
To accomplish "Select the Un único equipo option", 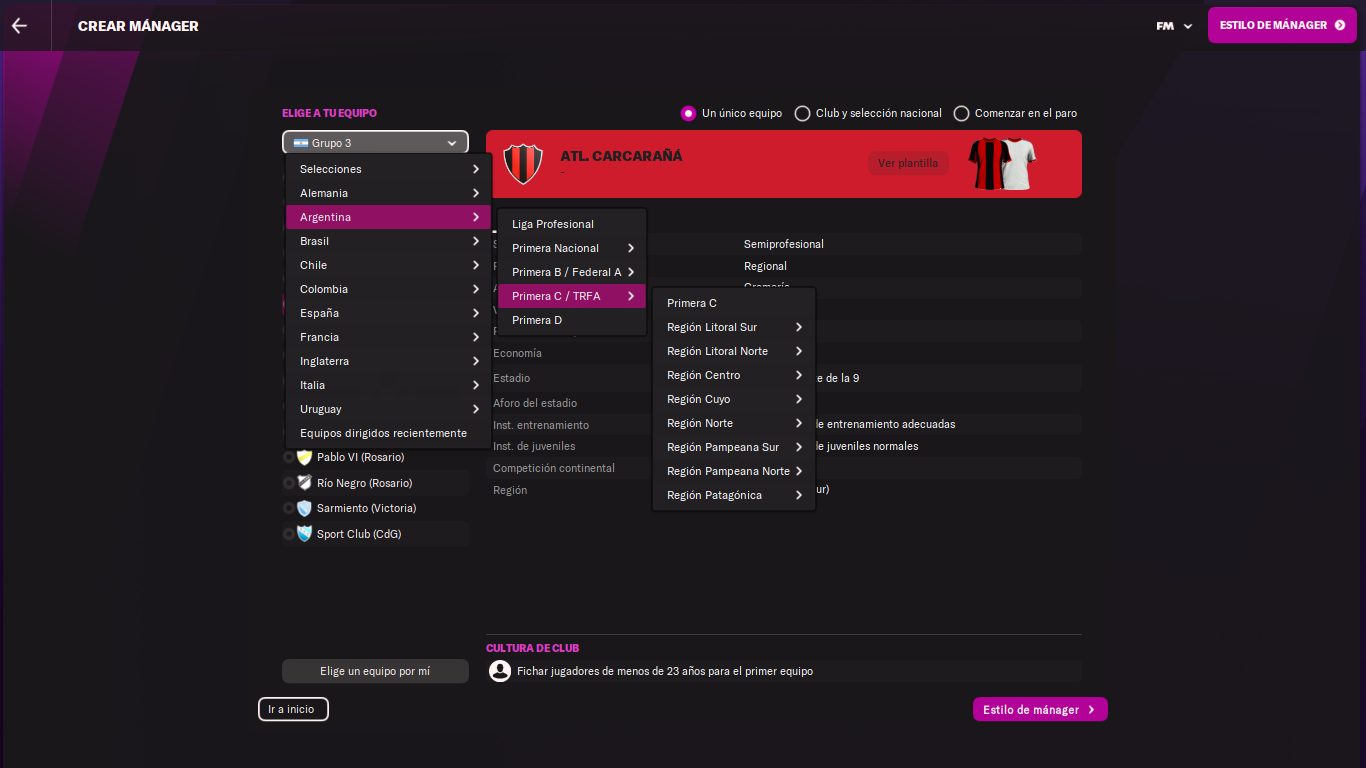I will coord(688,113).
